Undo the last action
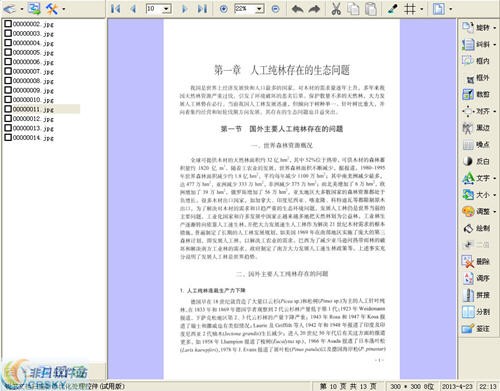The width and height of the screenshot is (500, 391). pyautogui.click(x=297, y=9)
